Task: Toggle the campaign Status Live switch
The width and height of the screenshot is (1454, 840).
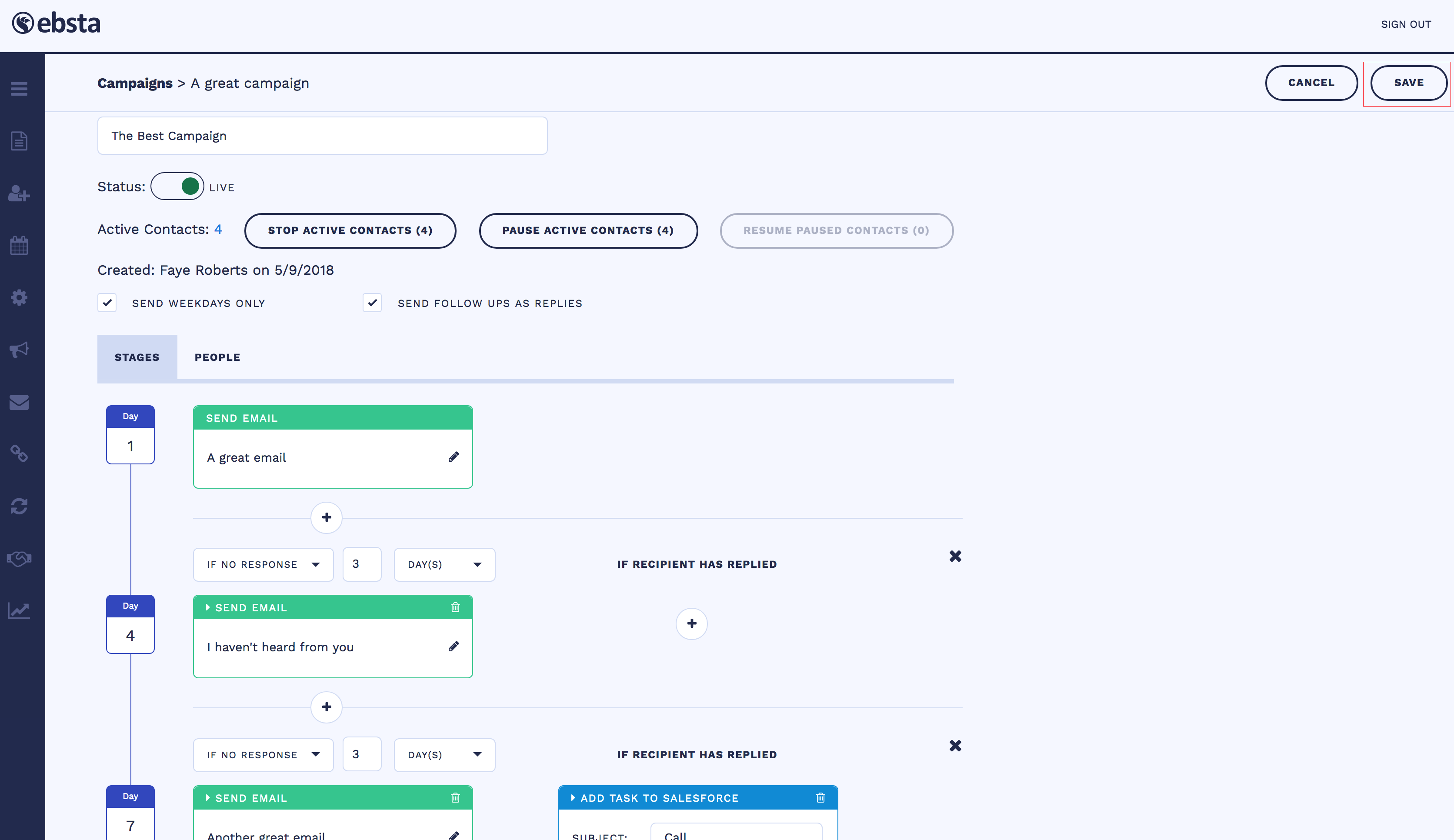Action: pos(177,187)
